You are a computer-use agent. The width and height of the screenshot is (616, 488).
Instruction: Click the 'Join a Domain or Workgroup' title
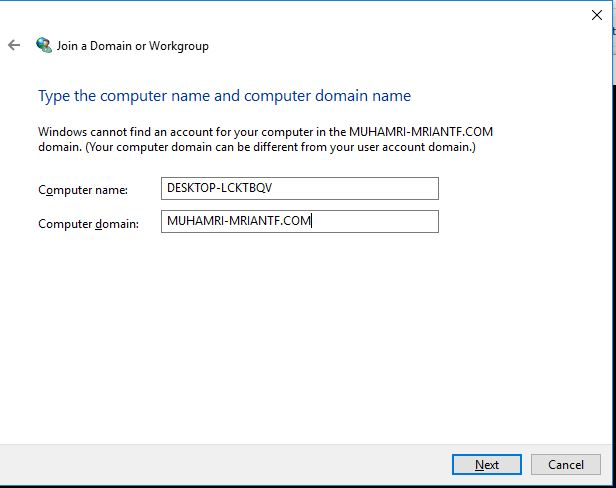(133, 46)
